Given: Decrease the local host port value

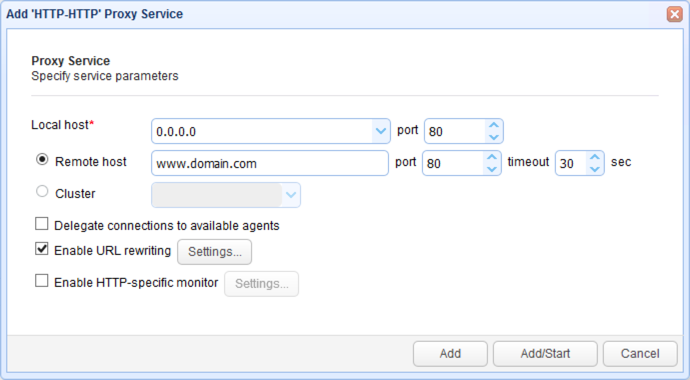Looking at the screenshot, I should coord(494,137).
